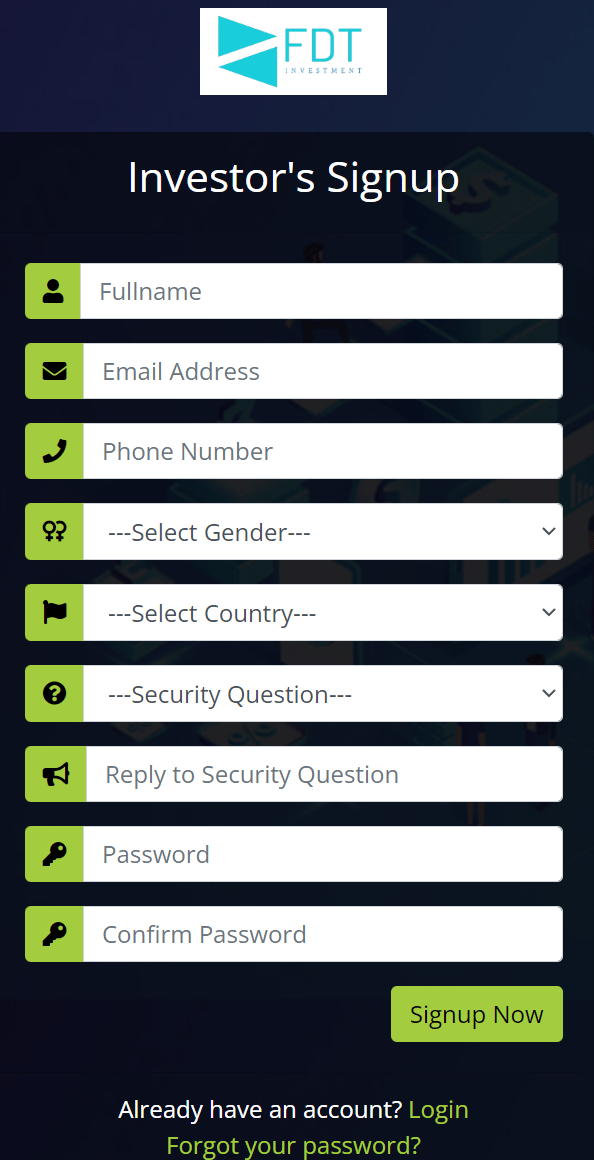Click the key icon beside Confirm Password
This screenshot has width=594, height=1160.
pyautogui.click(x=55, y=934)
